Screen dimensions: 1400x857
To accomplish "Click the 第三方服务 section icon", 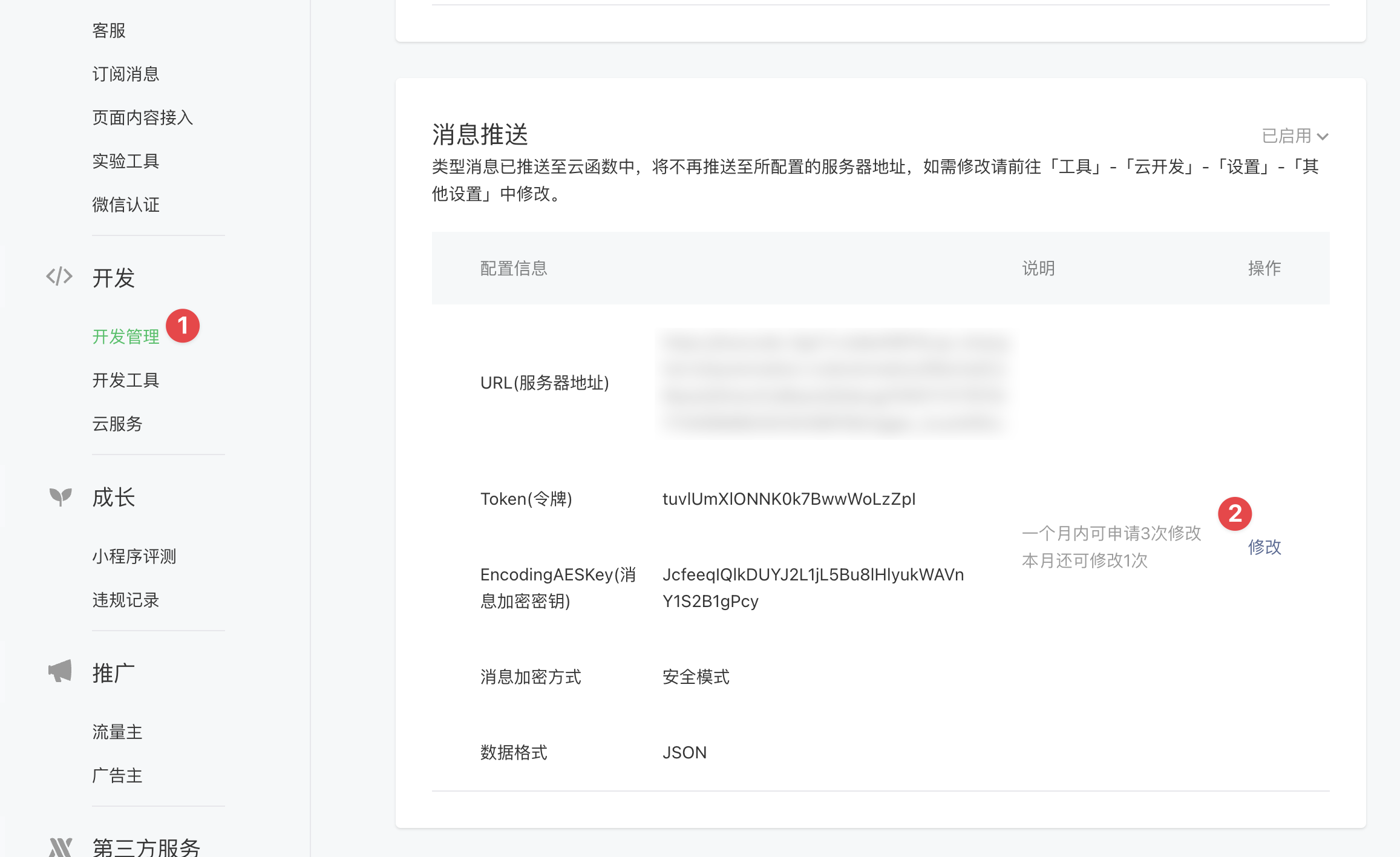I will (x=60, y=846).
